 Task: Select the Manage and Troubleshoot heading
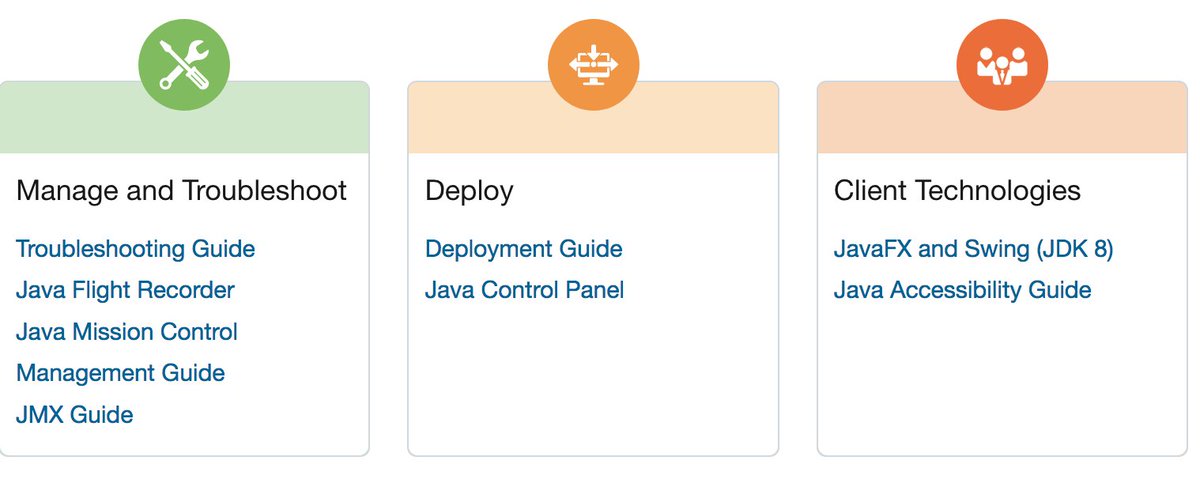point(182,191)
